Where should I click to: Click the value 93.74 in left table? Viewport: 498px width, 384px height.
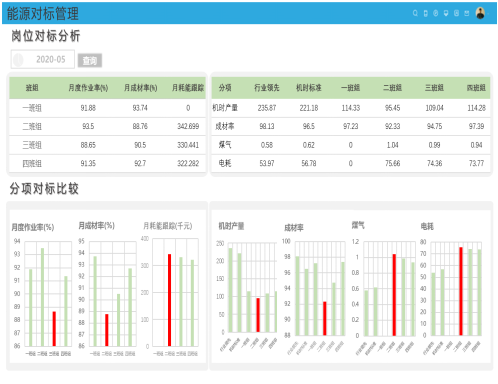[x=140, y=108]
